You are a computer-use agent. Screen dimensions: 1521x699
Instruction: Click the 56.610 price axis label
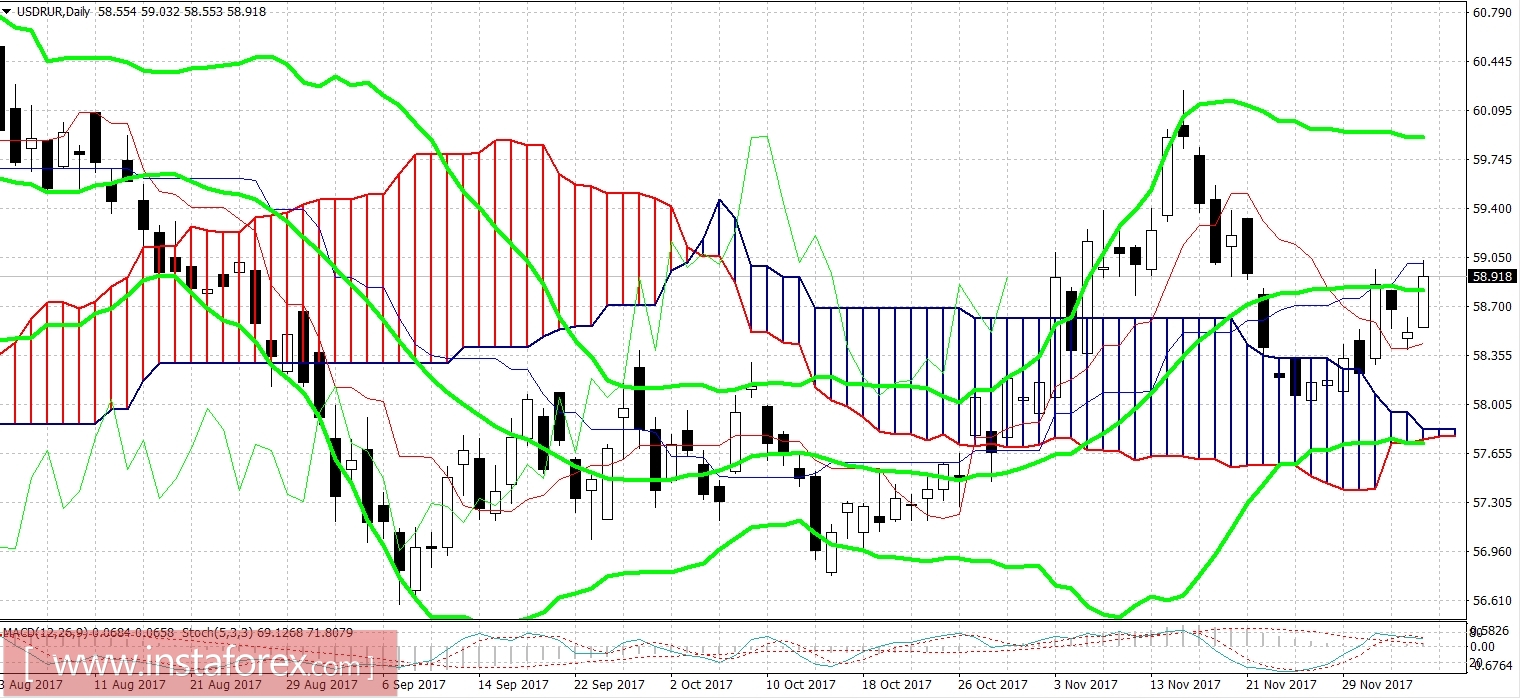coord(1492,600)
